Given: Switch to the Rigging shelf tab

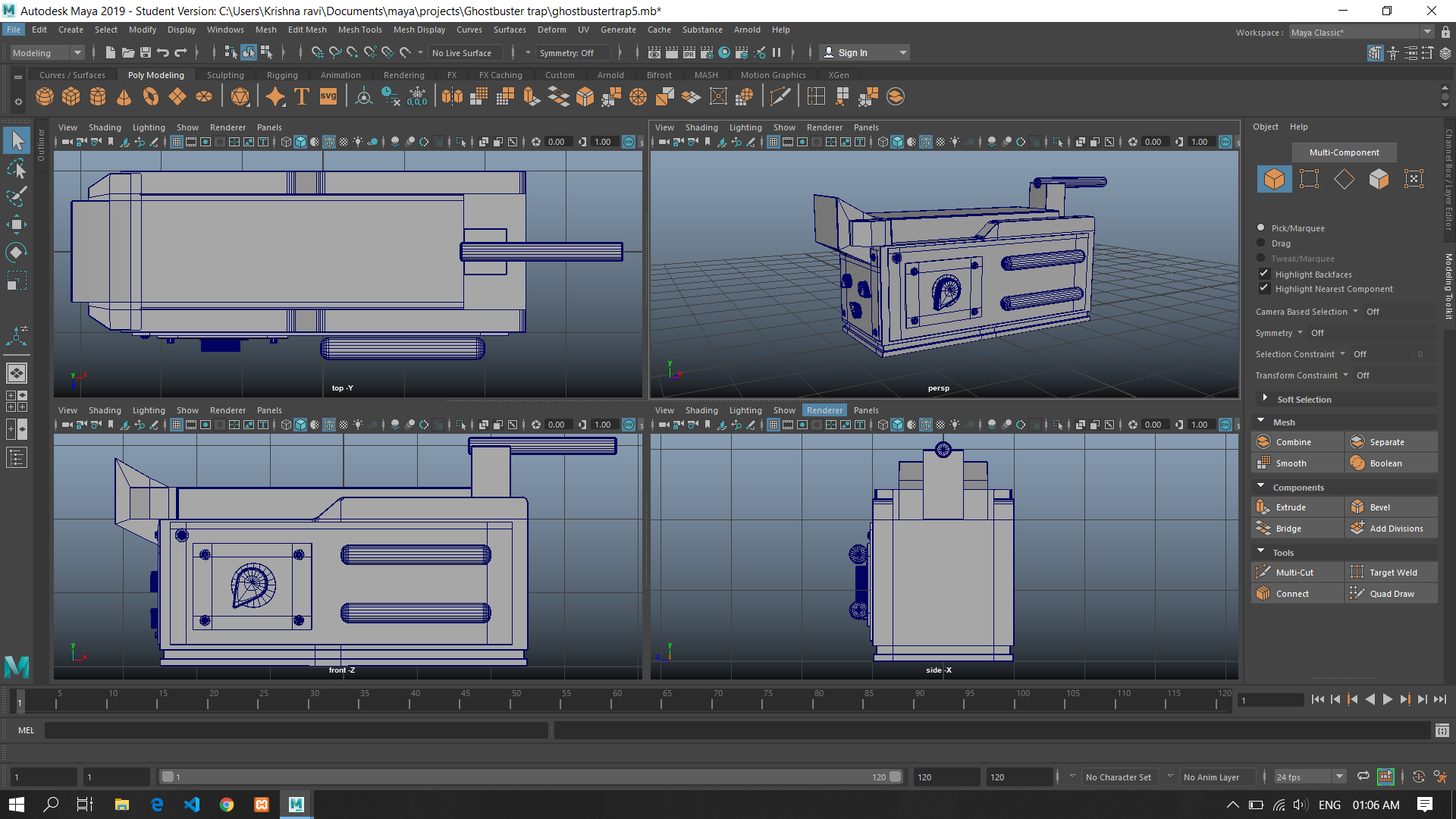Looking at the screenshot, I should [282, 75].
